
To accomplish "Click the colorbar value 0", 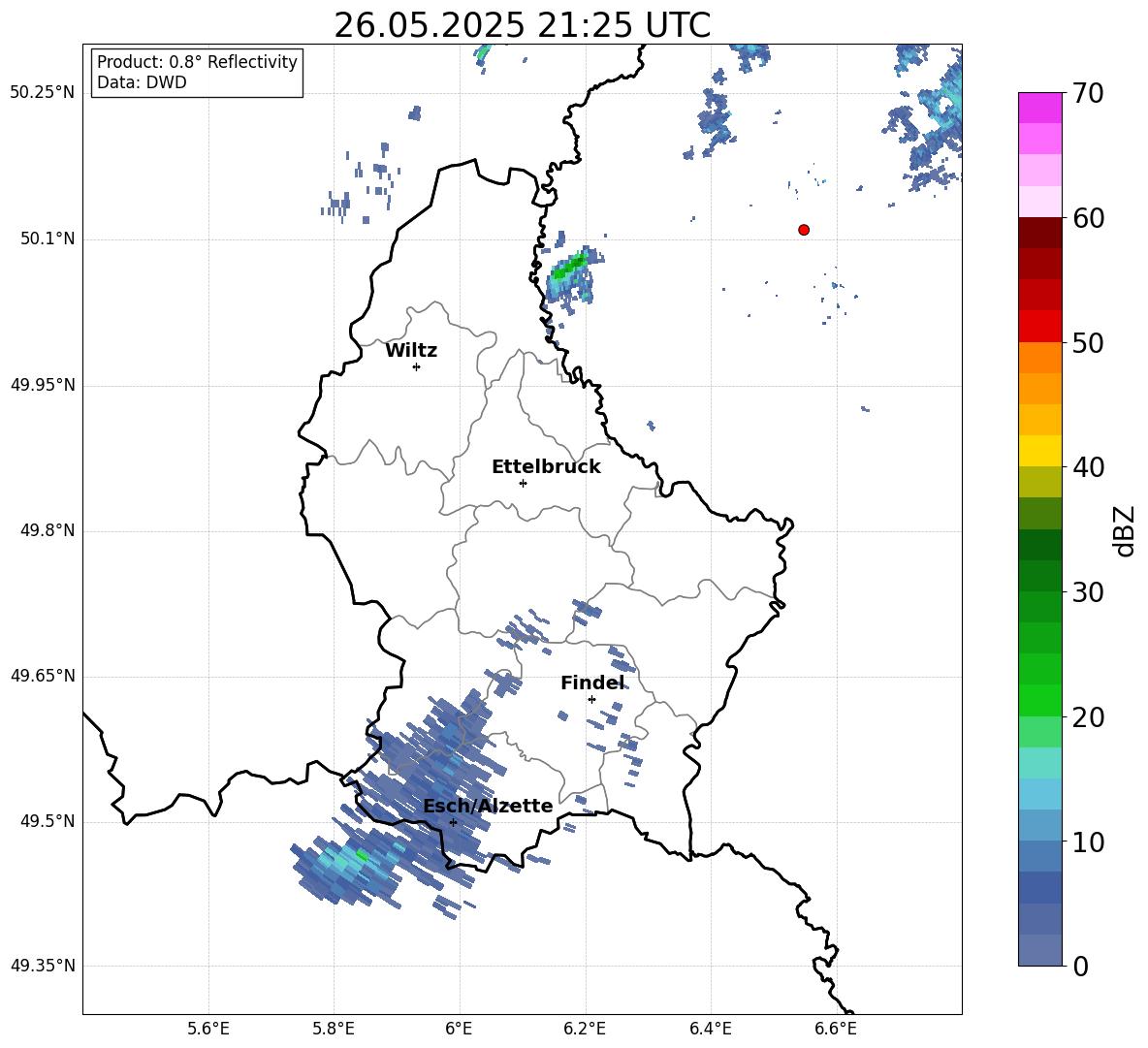I will point(1080,966).
